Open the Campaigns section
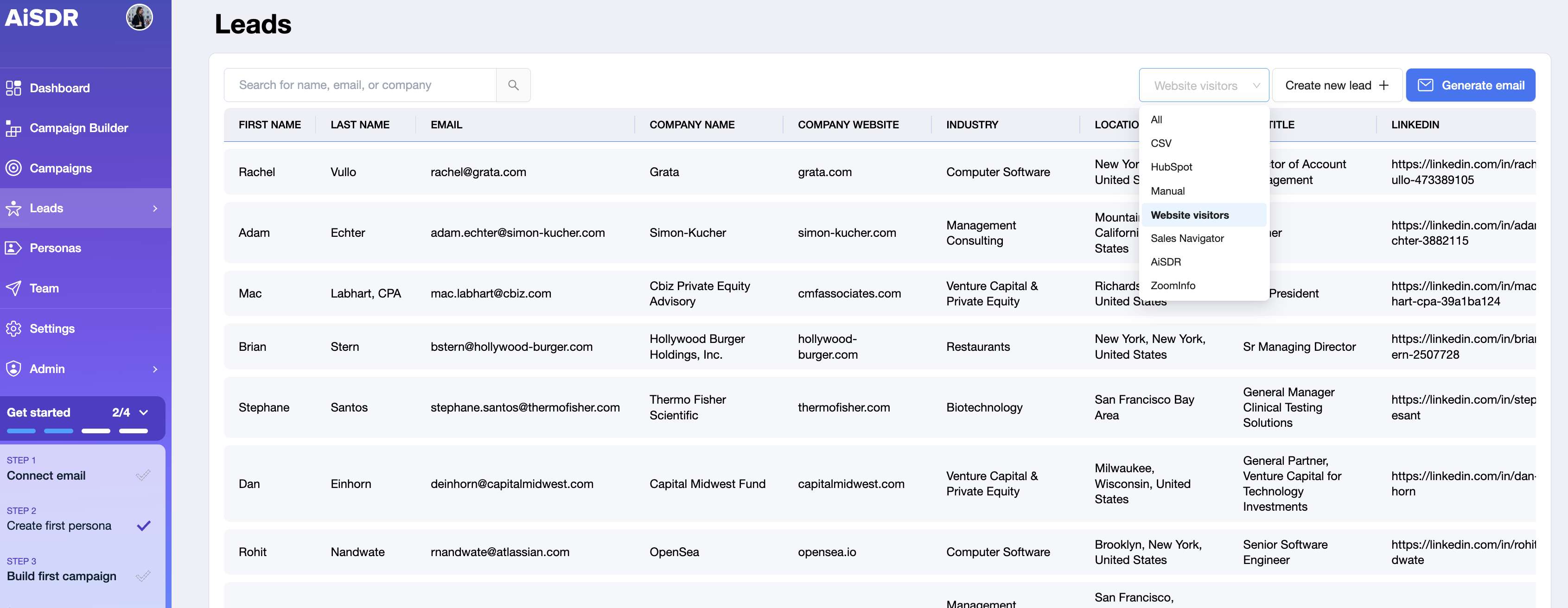Image resolution: width=1568 pixels, height=608 pixels. 85,168
